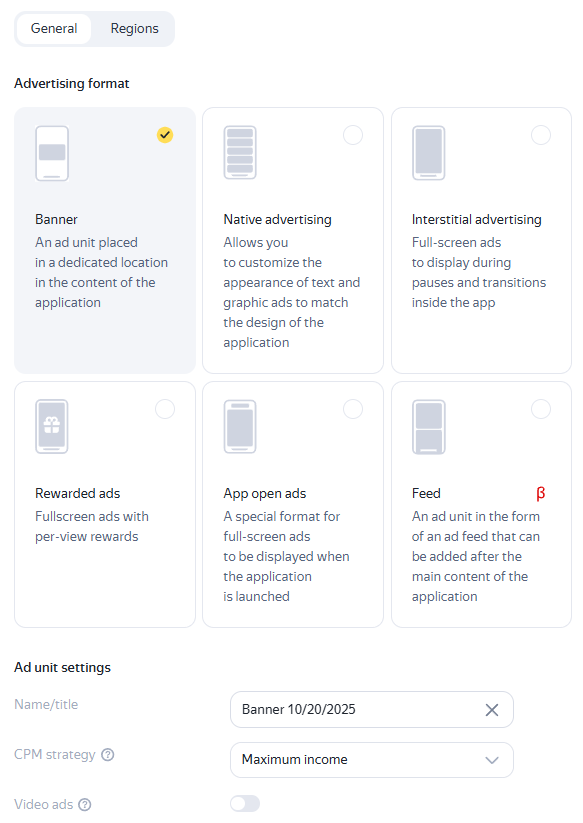Click the Rewarded ads gift icon
This screenshot has height=823, width=583.
(x=51, y=426)
